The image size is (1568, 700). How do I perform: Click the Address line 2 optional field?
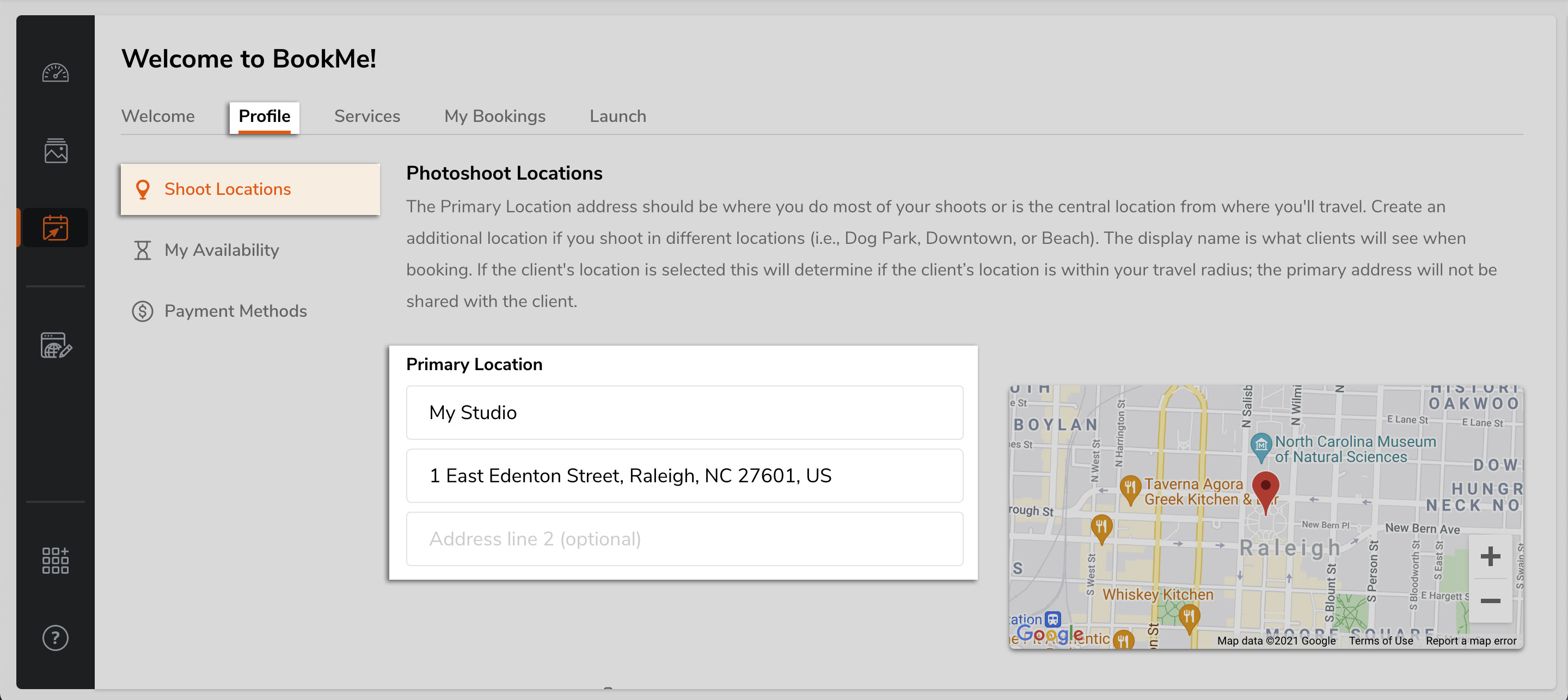pos(684,539)
